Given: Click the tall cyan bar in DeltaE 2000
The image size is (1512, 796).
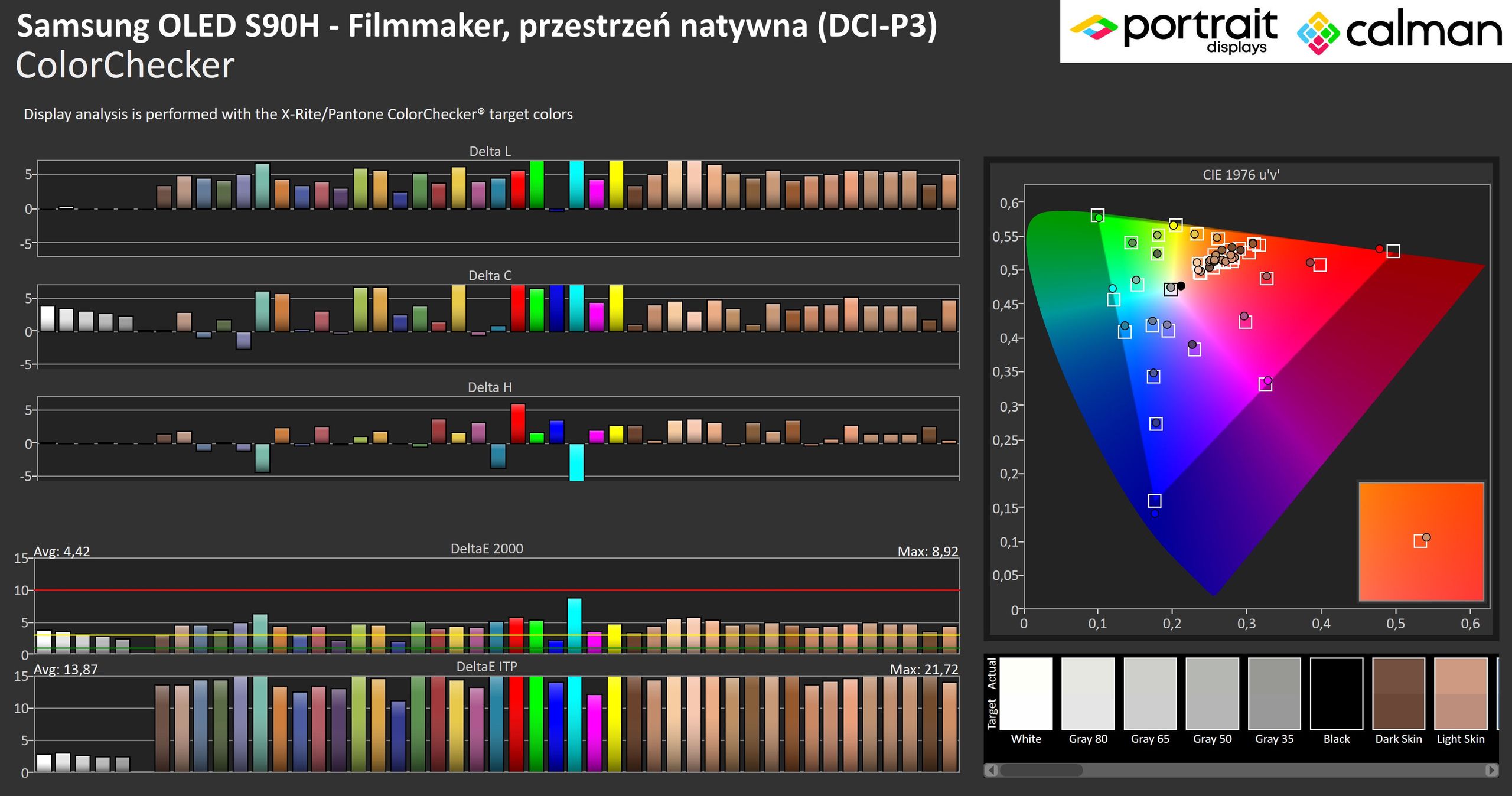Looking at the screenshot, I should [x=575, y=625].
